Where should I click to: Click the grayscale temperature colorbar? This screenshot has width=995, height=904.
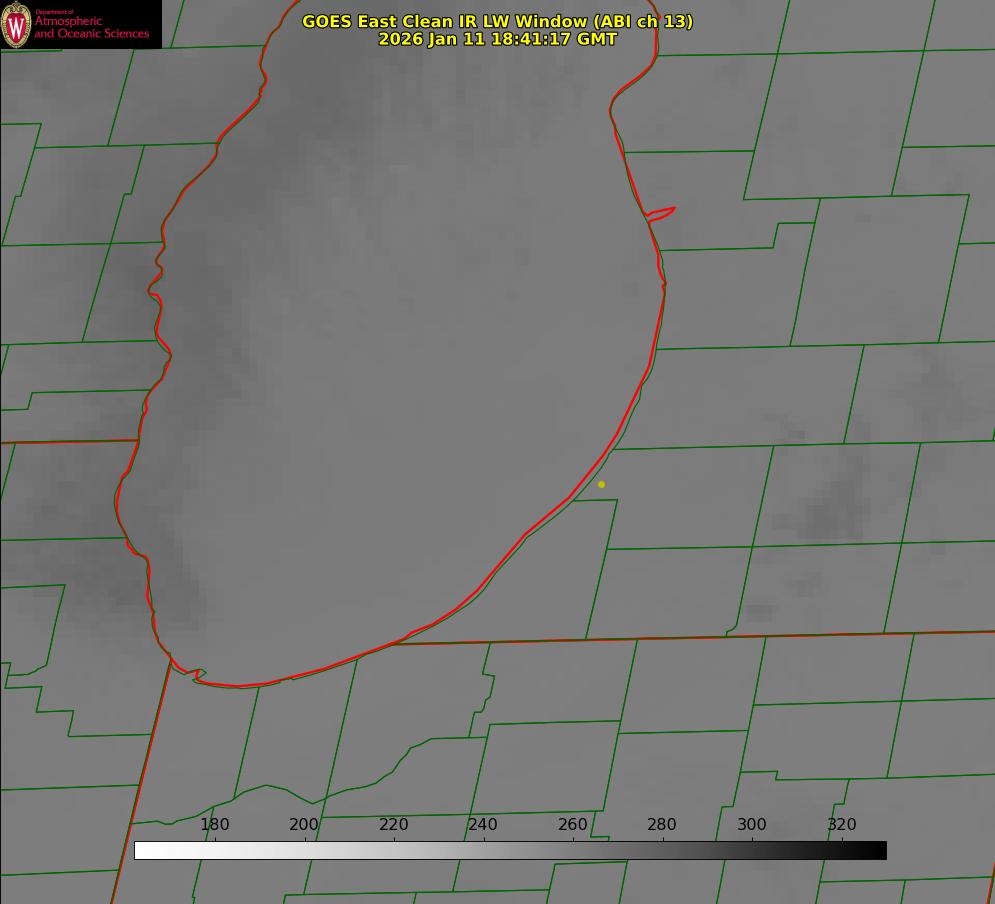point(510,851)
